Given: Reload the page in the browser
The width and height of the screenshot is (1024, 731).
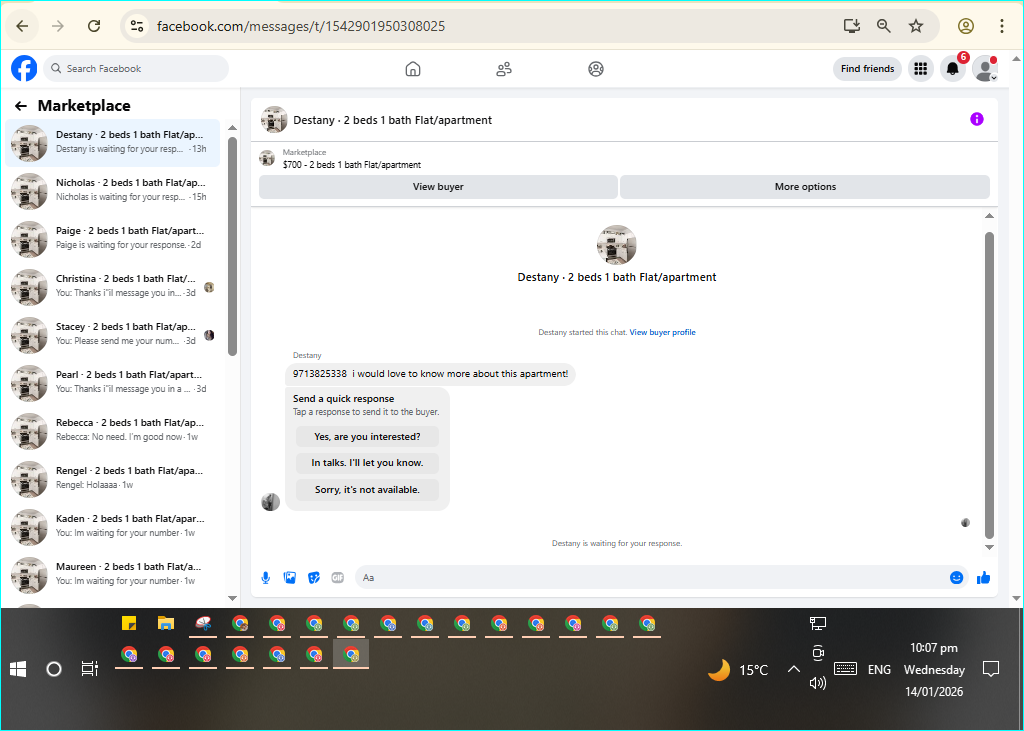Looking at the screenshot, I should tap(94, 26).
